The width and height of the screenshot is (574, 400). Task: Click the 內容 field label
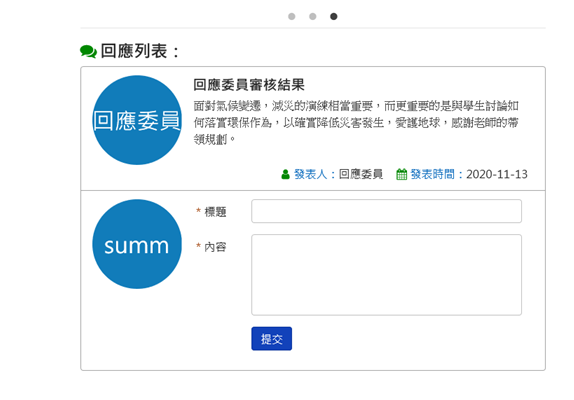click(x=215, y=247)
